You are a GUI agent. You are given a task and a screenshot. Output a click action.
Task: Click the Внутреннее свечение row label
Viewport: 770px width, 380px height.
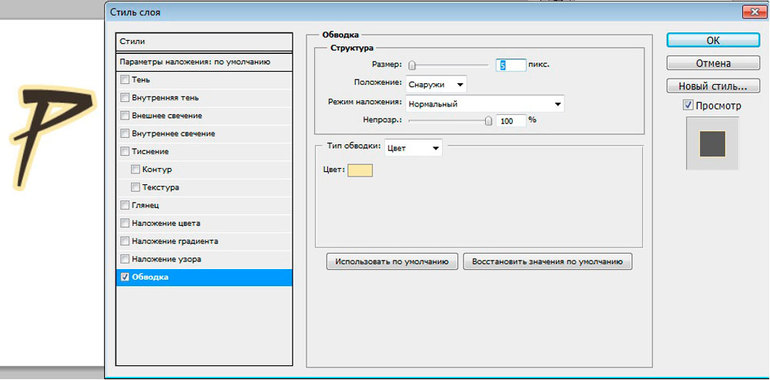pyautogui.click(x=173, y=134)
